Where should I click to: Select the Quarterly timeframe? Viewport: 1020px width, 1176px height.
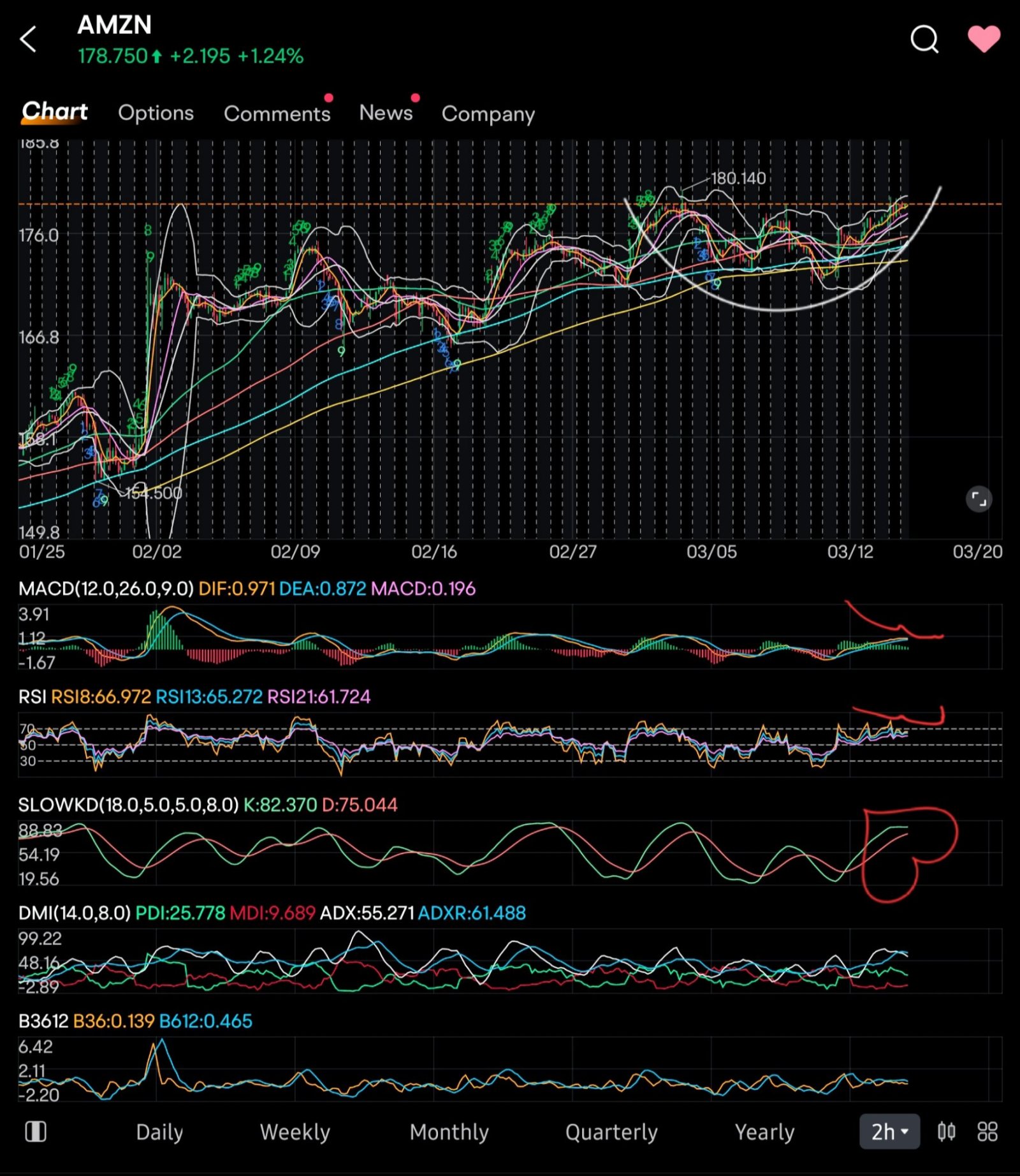[x=611, y=1132]
